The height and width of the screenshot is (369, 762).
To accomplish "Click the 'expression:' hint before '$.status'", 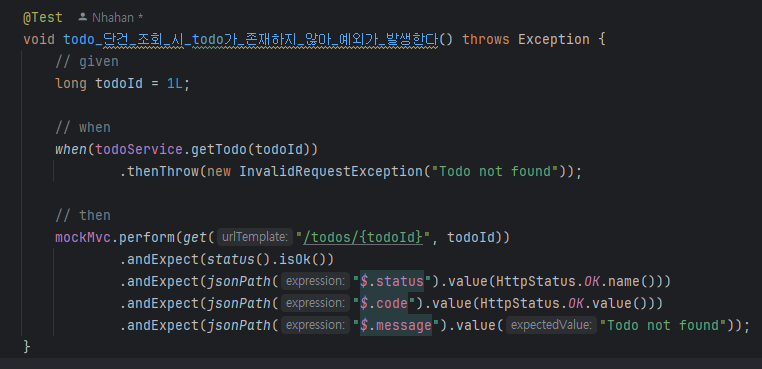I will click(x=315, y=281).
